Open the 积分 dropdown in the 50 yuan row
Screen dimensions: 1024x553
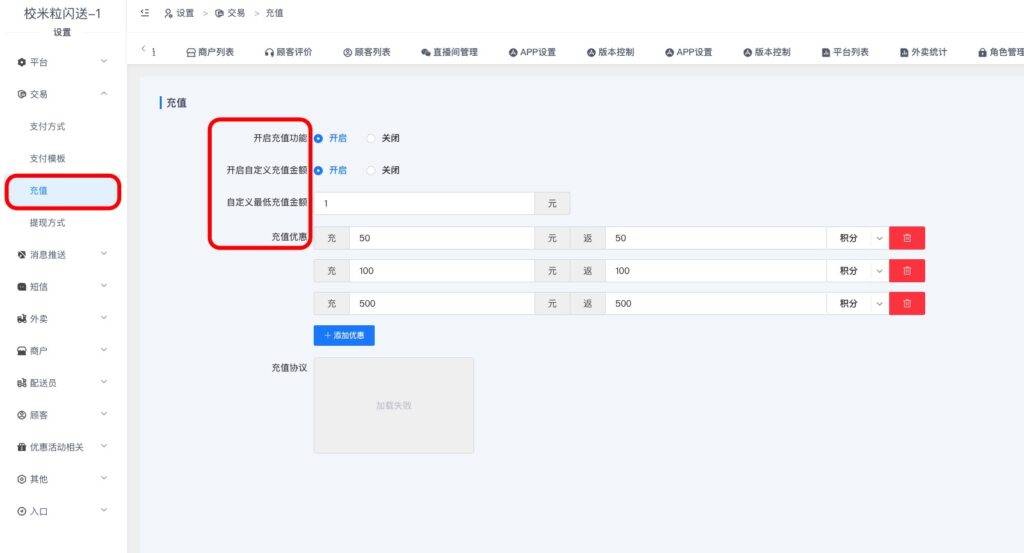[856, 238]
